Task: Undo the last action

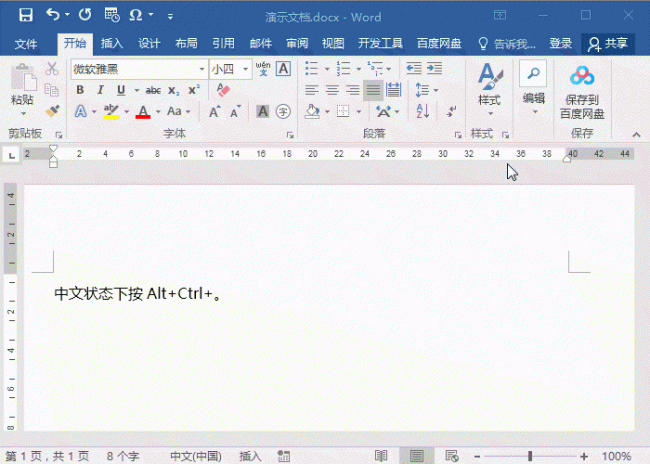Action: pos(53,15)
